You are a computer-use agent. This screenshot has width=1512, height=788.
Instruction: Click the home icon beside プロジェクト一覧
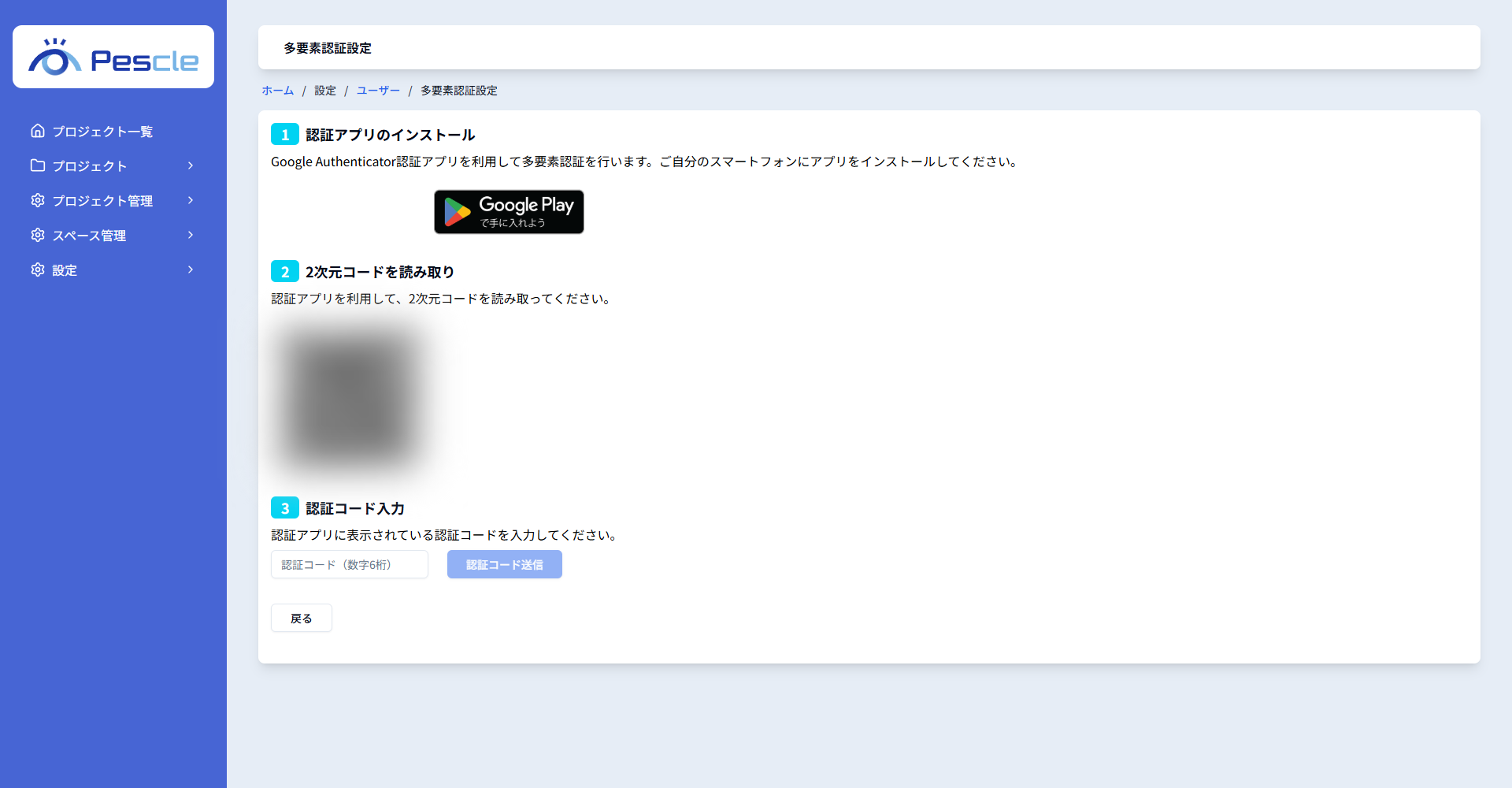38,131
